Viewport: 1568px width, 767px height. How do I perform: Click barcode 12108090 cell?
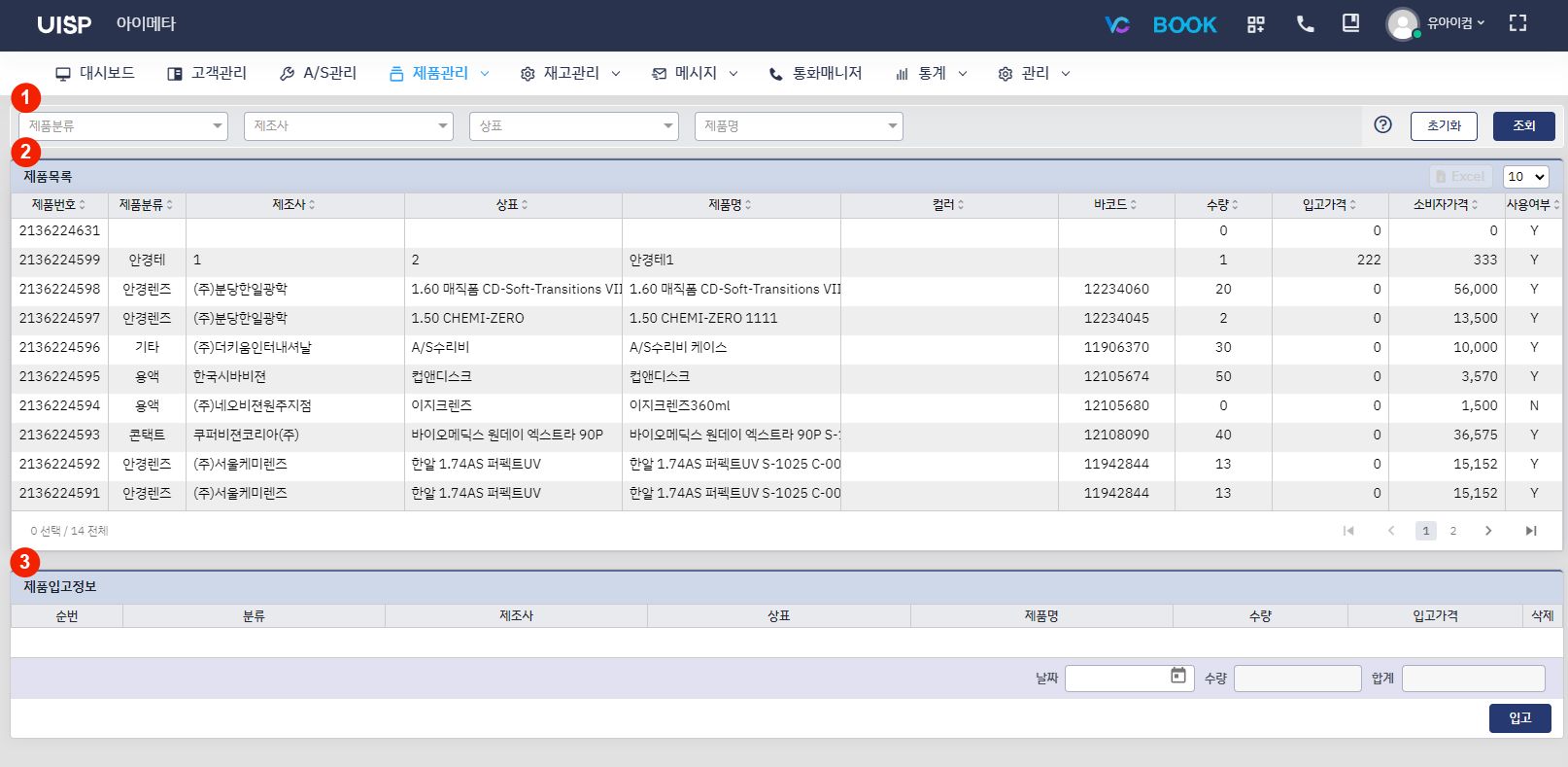pyautogui.click(x=1116, y=436)
